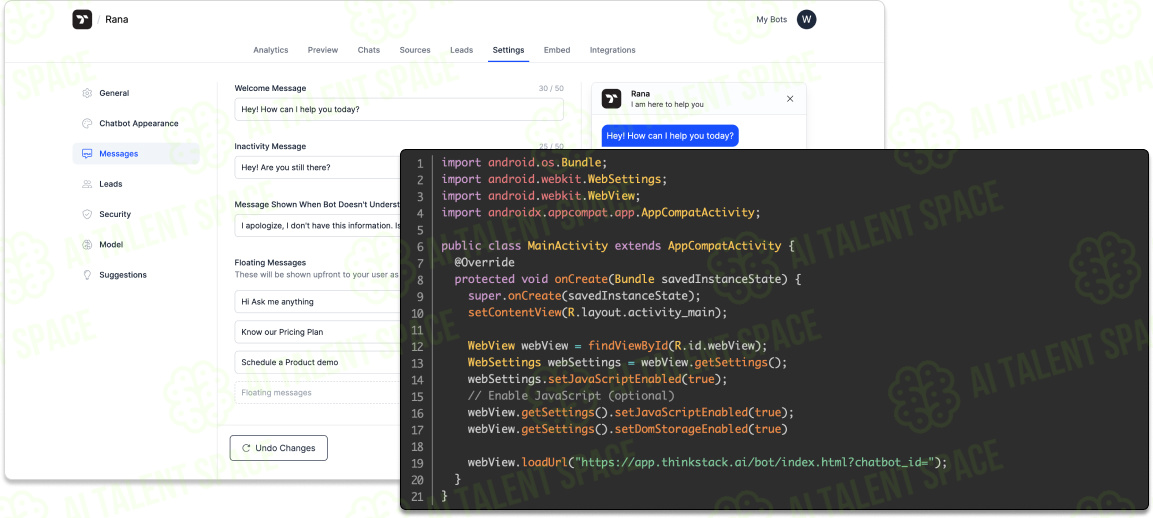The height and width of the screenshot is (518, 1153).
Task: Click the Suggestions lightbulb icon
Action: [87, 274]
